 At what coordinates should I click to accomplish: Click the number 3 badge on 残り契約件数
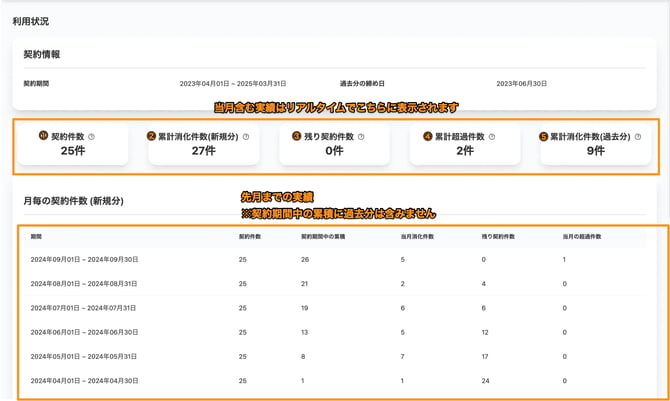297,136
